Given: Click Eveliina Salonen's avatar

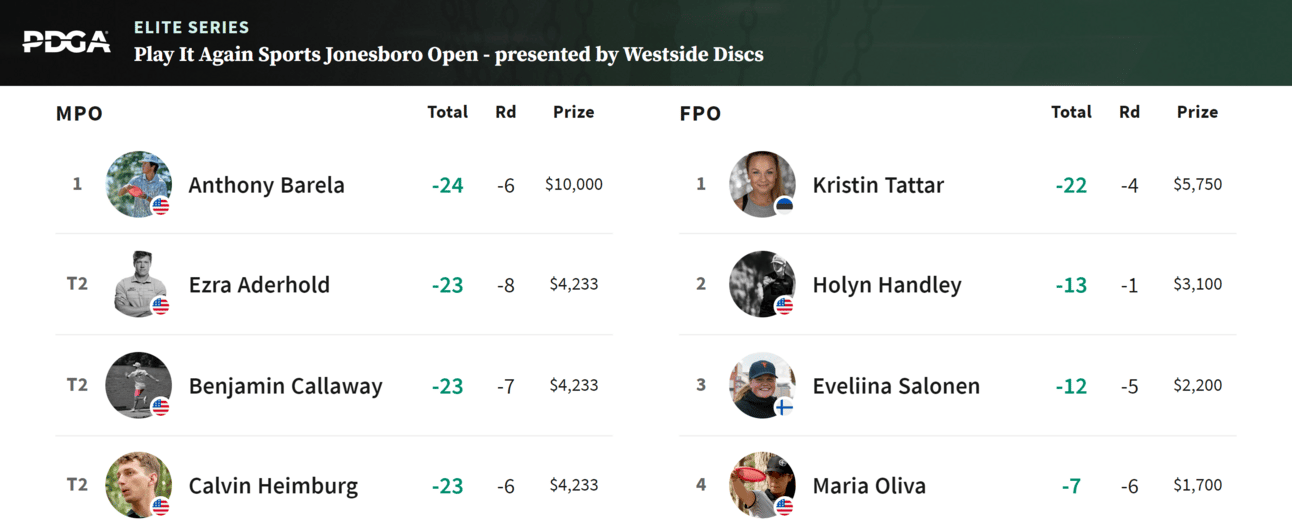Looking at the screenshot, I should (x=763, y=385).
